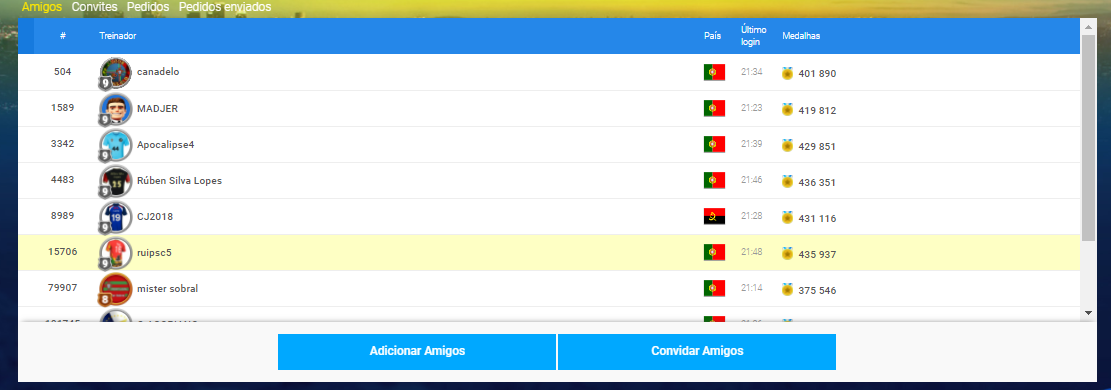Screen dimensions: 1111x390
Task: Click the Convidar Amigos button
Action: click(x=697, y=352)
